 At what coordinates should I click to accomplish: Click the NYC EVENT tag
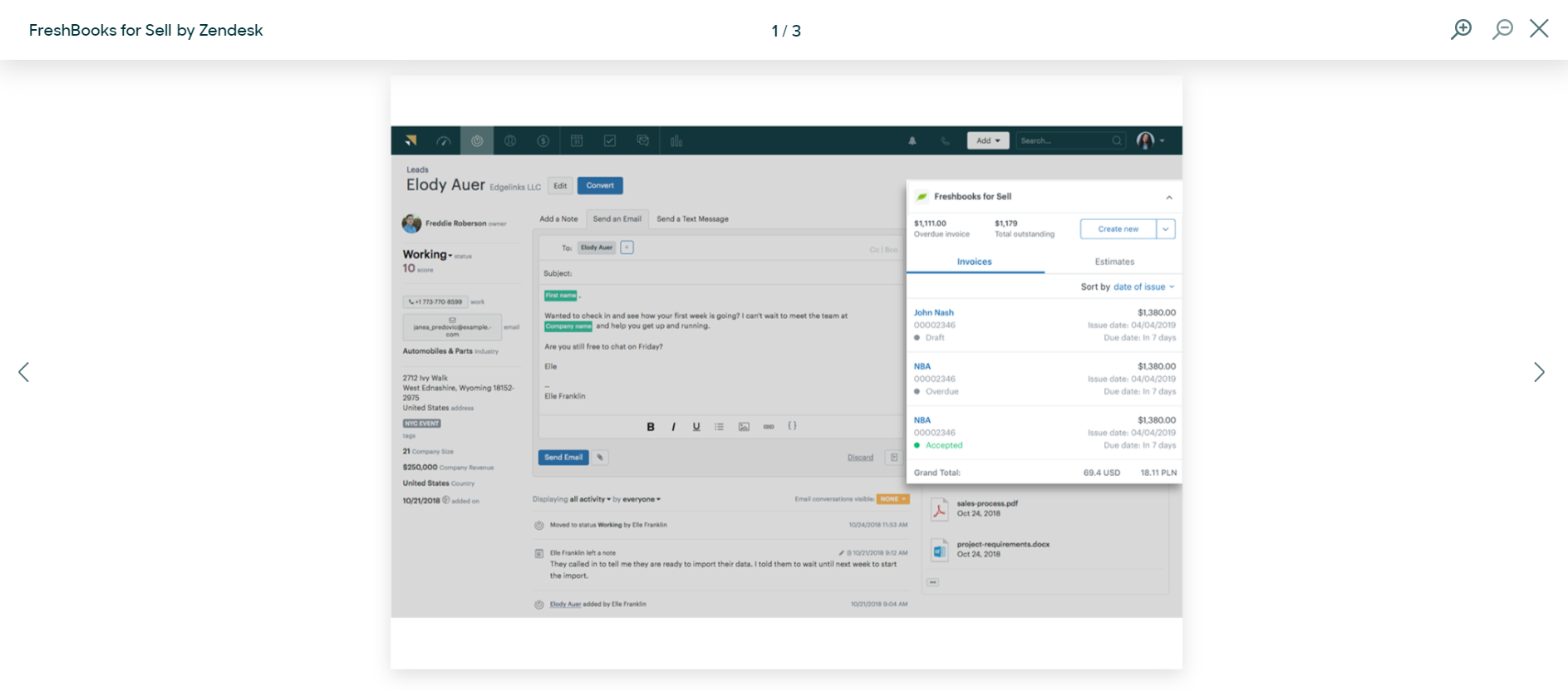pos(422,424)
